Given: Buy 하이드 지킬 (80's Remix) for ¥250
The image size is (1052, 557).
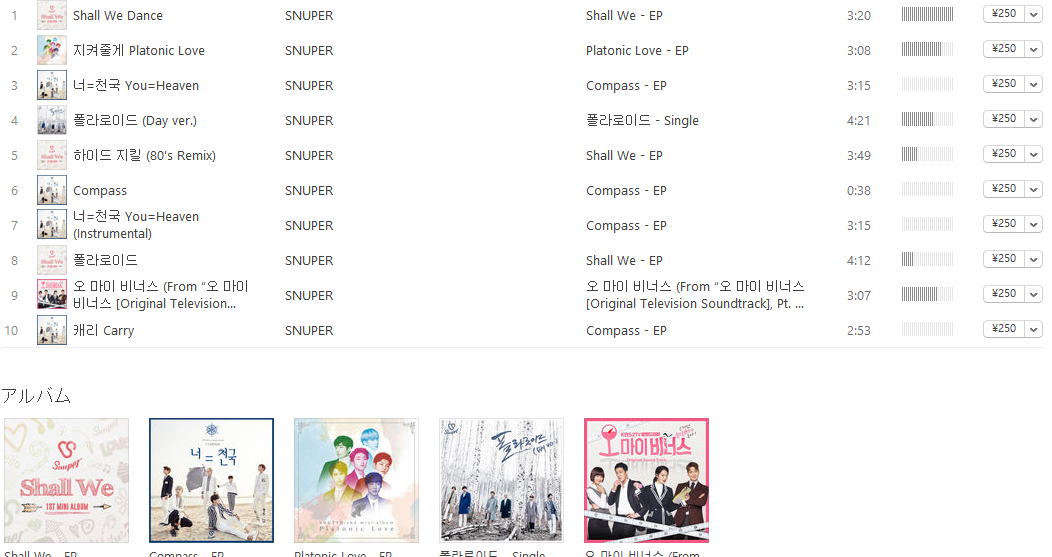Looking at the screenshot, I should pos(1004,154).
